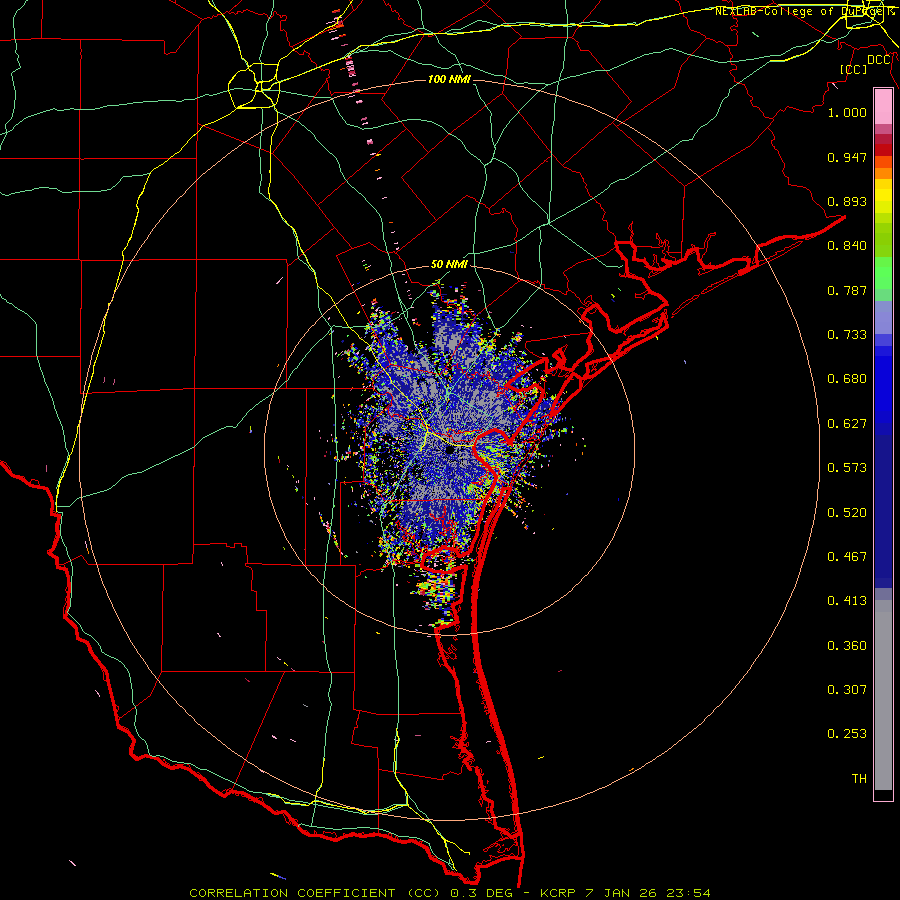Select the 0.733 colorbar value
Screen dimensions: 900x900
point(847,335)
